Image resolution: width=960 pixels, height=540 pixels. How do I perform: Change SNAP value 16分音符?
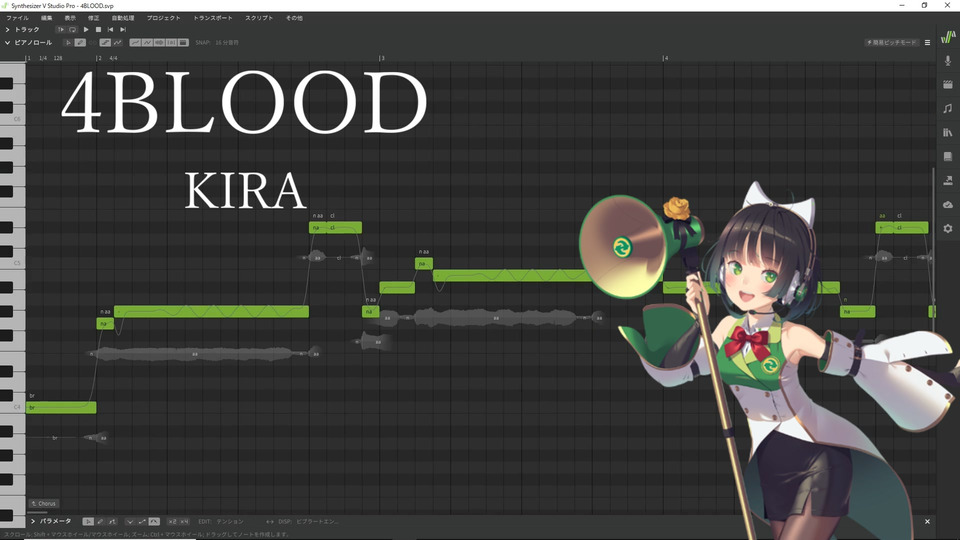point(227,43)
